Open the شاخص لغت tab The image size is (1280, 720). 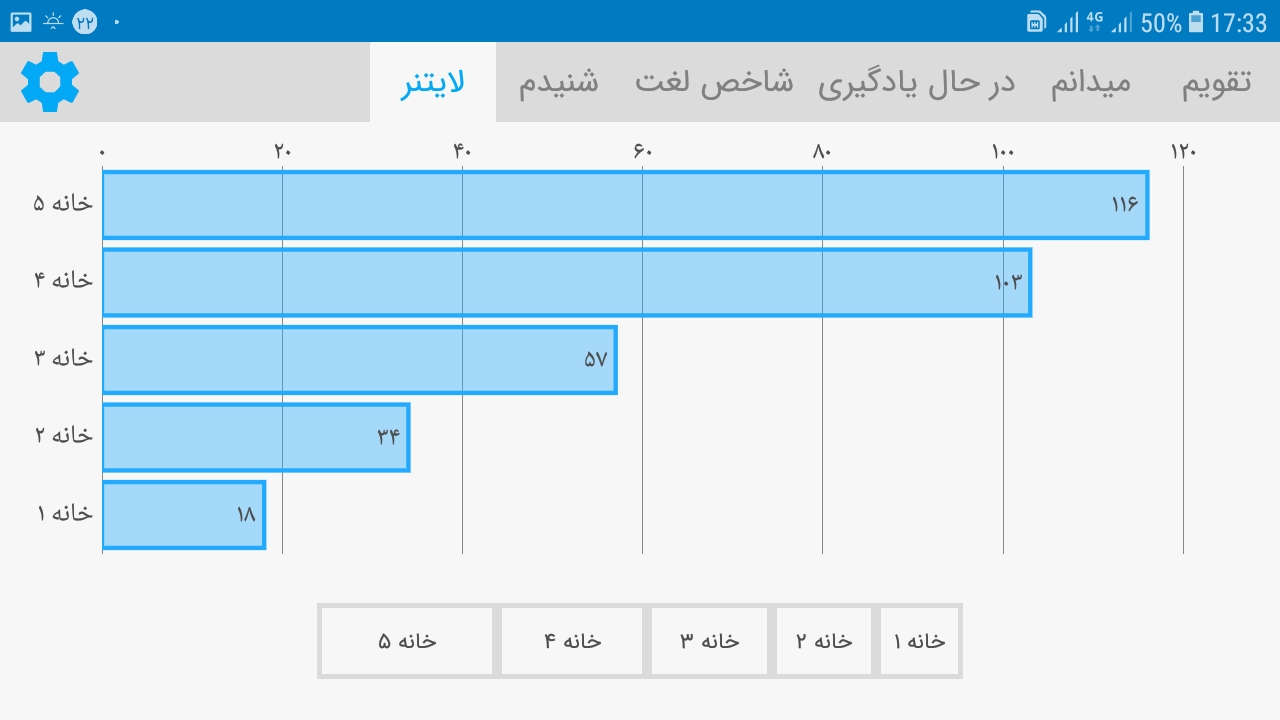[714, 83]
